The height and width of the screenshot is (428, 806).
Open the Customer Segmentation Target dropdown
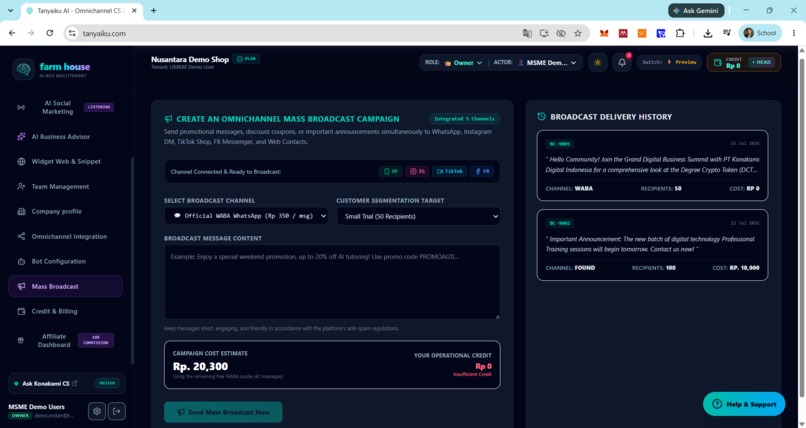coord(418,216)
